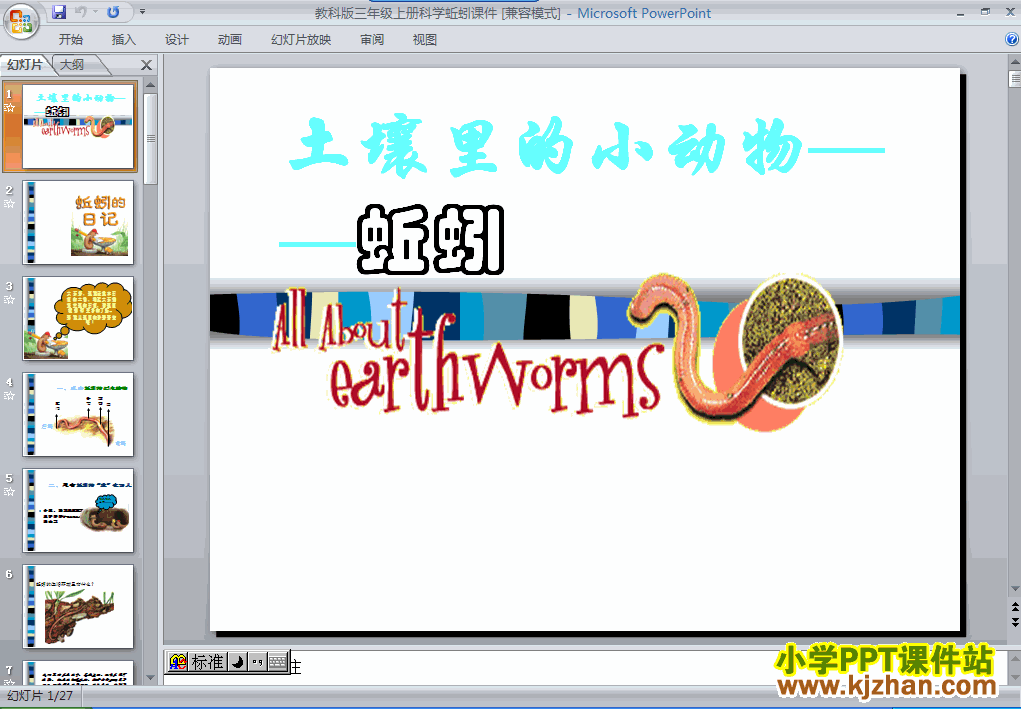Click the IME 标准 mode button
The height and width of the screenshot is (709, 1021).
tap(208, 662)
